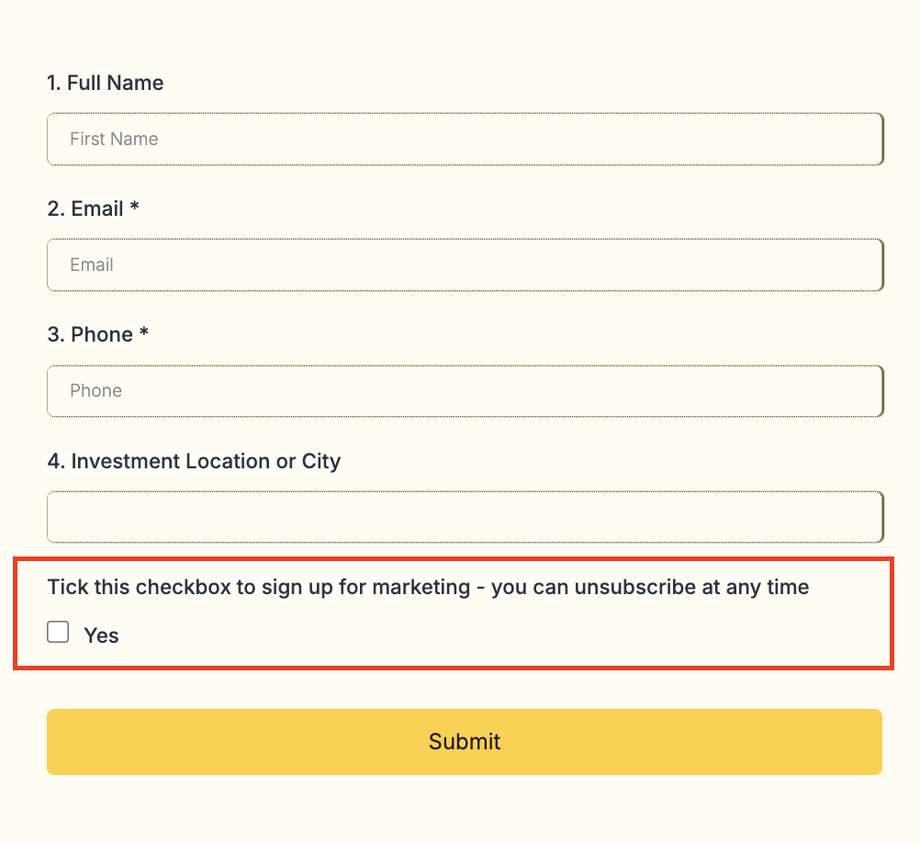Click the required asterisk beside Email
Viewport: 920px width, 843px height.
click(135, 207)
